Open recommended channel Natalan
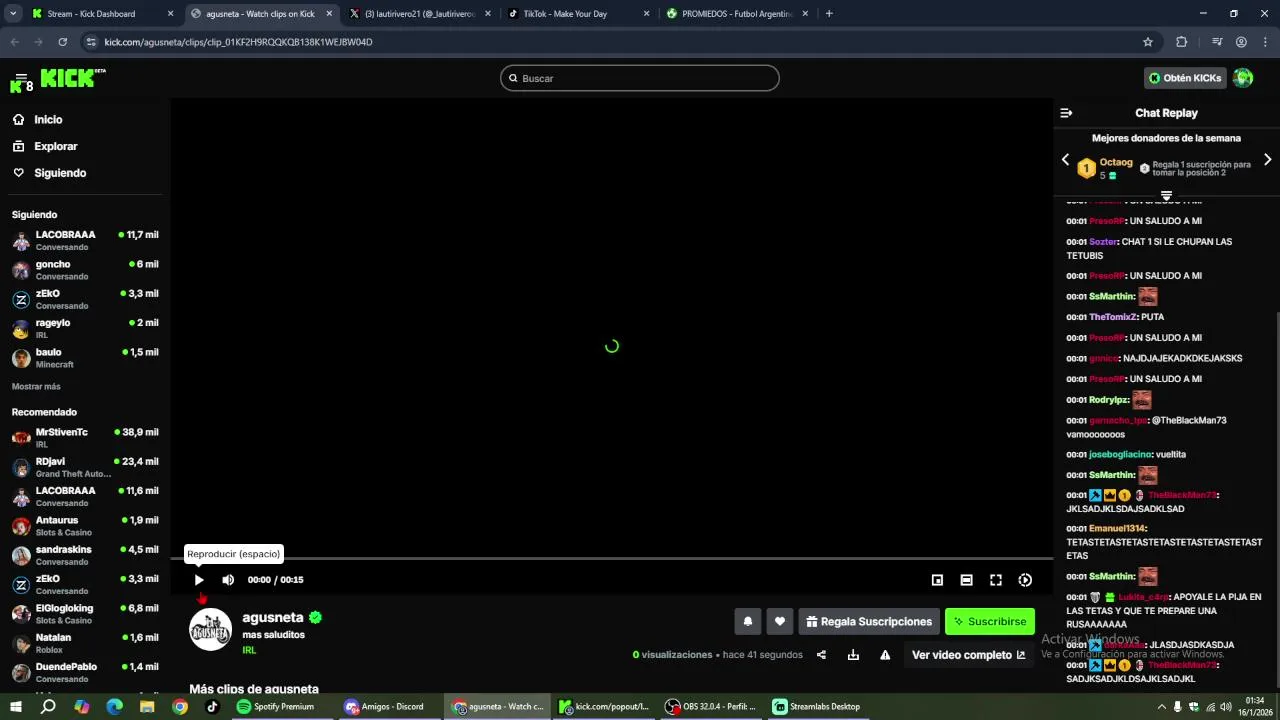This screenshot has width=1280, height=720. coord(85,643)
